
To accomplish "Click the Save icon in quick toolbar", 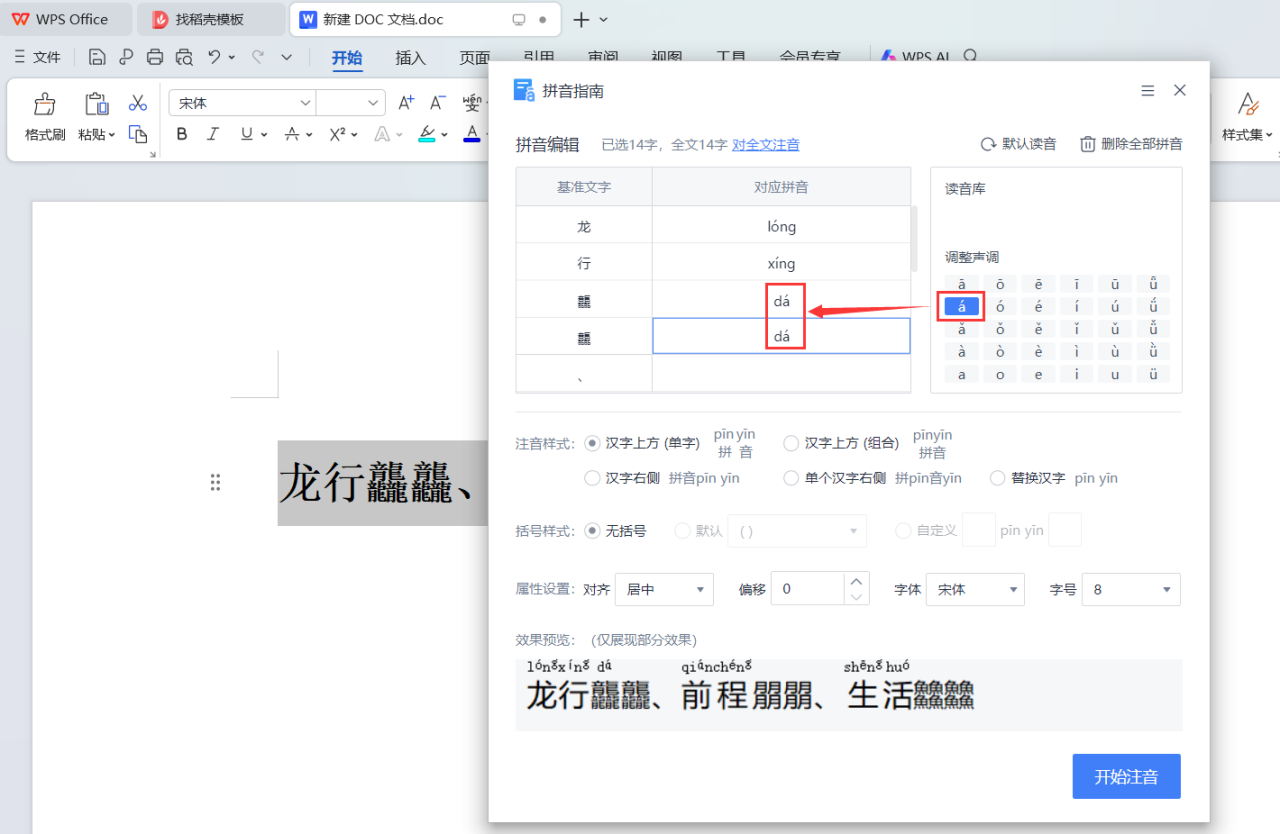I will tap(97, 57).
